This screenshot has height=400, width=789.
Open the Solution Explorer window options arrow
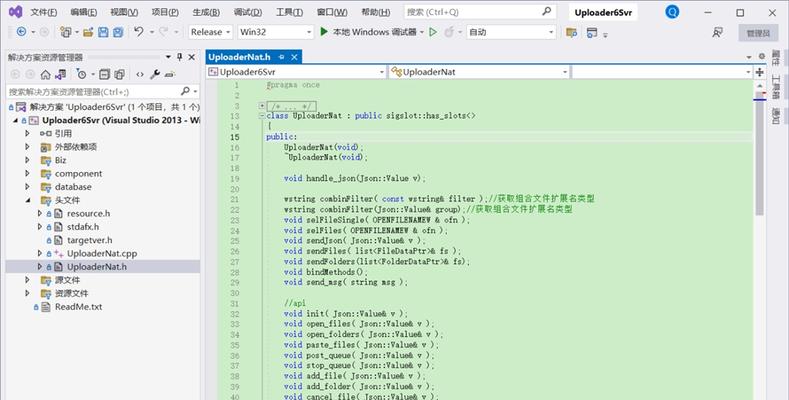click(x=168, y=57)
